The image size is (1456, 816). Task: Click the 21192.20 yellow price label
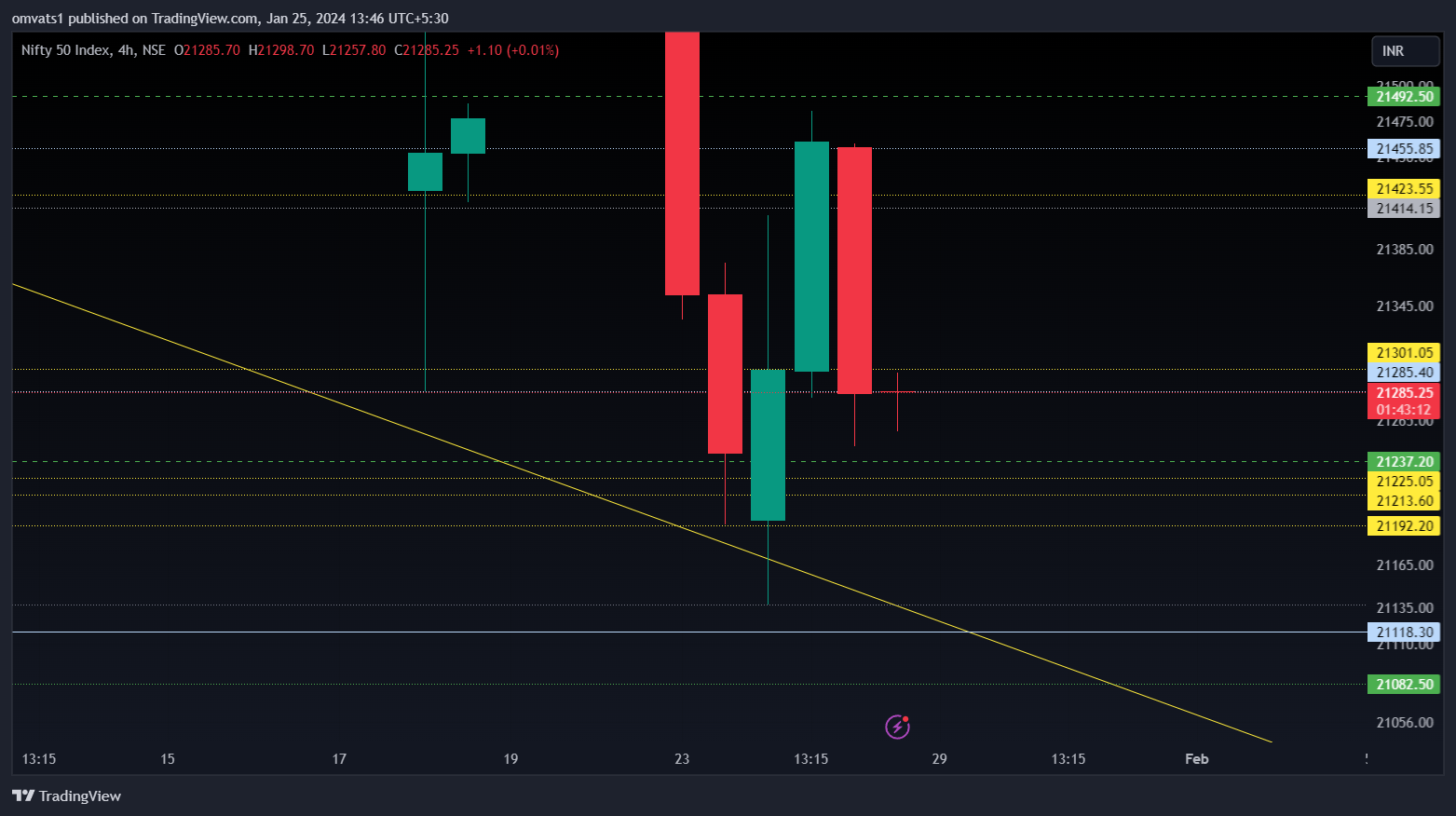tap(1404, 526)
